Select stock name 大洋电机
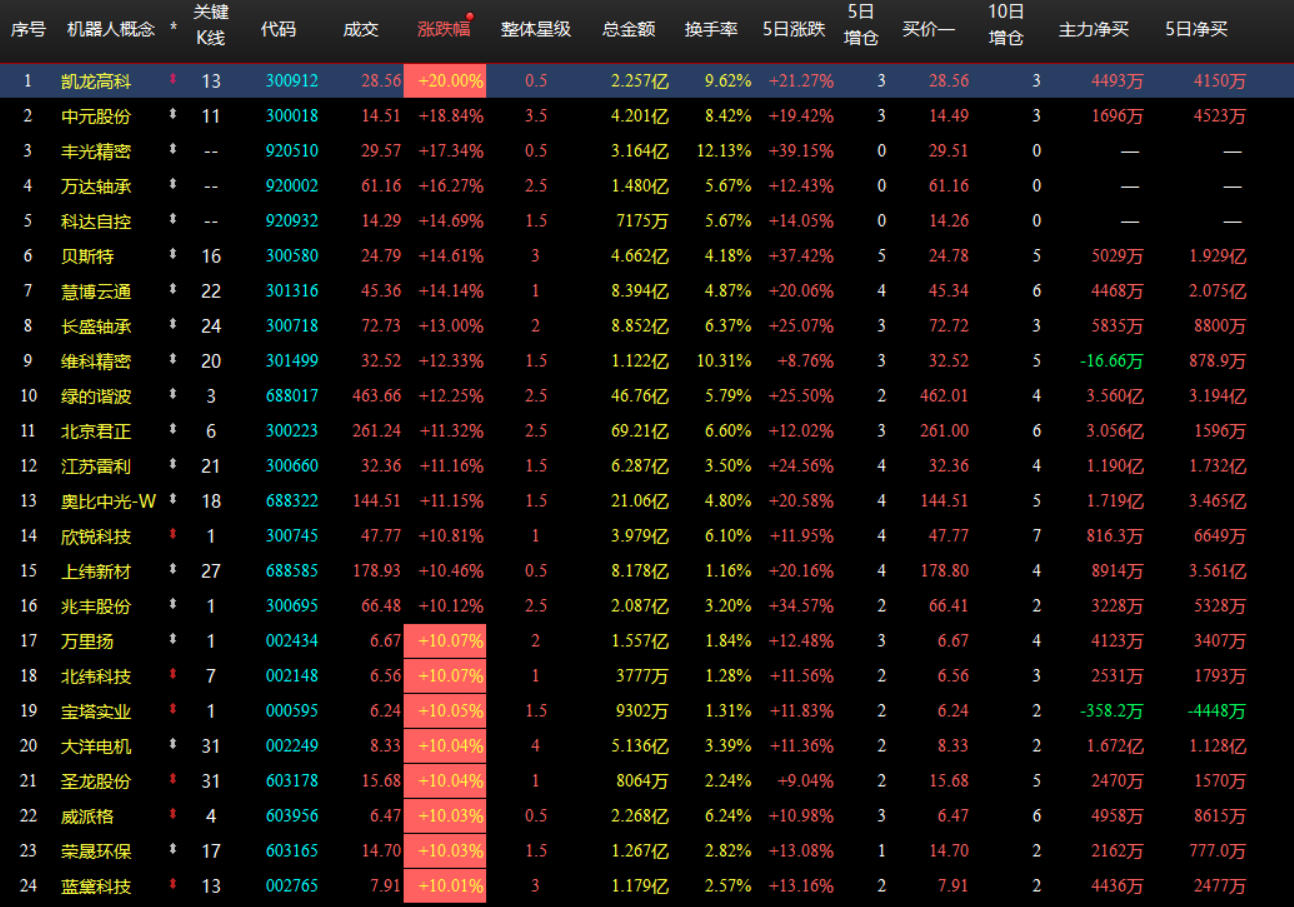Image resolution: width=1294 pixels, height=907 pixels. (x=96, y=746)
